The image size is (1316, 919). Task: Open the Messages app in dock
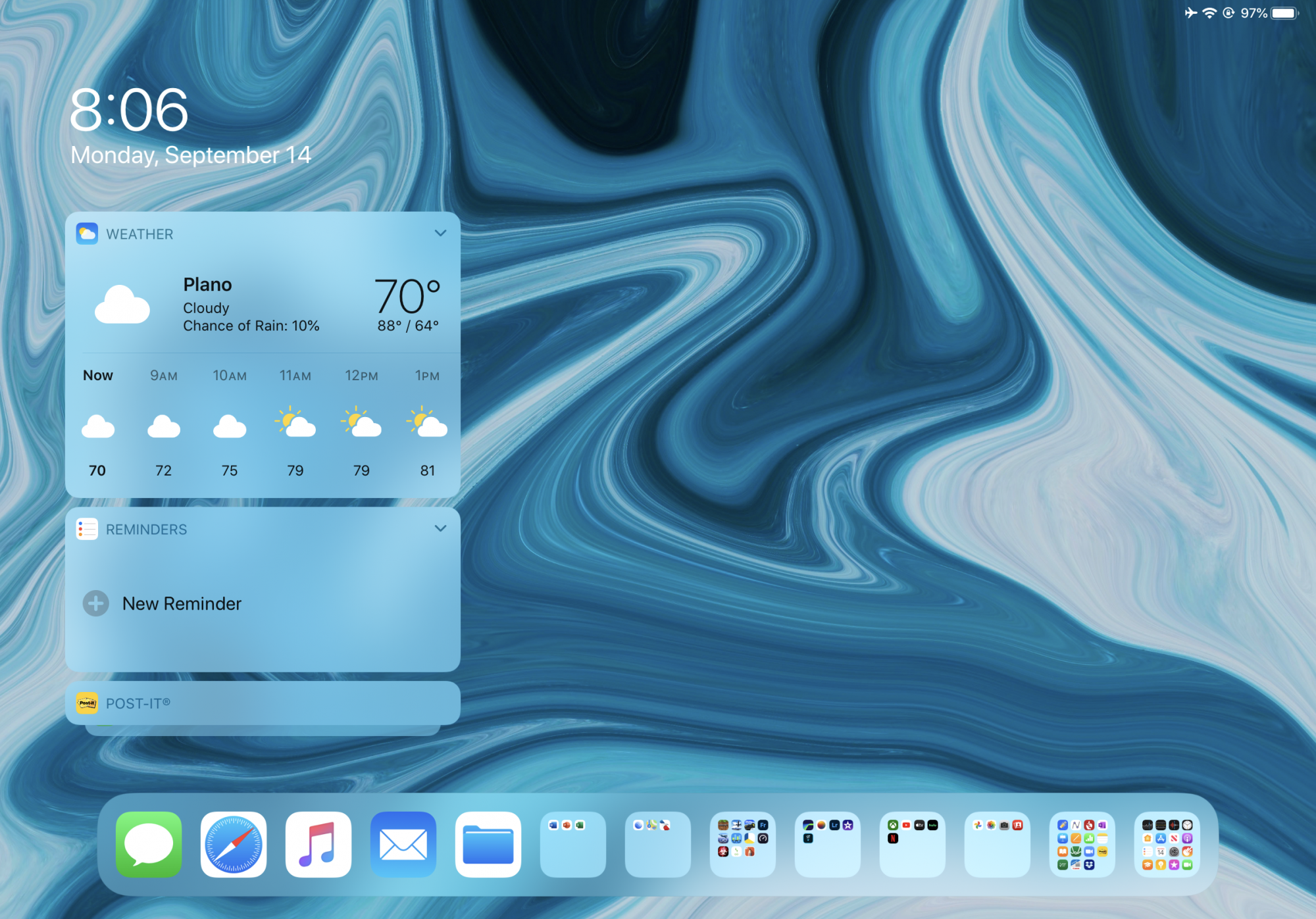point(149,844)
